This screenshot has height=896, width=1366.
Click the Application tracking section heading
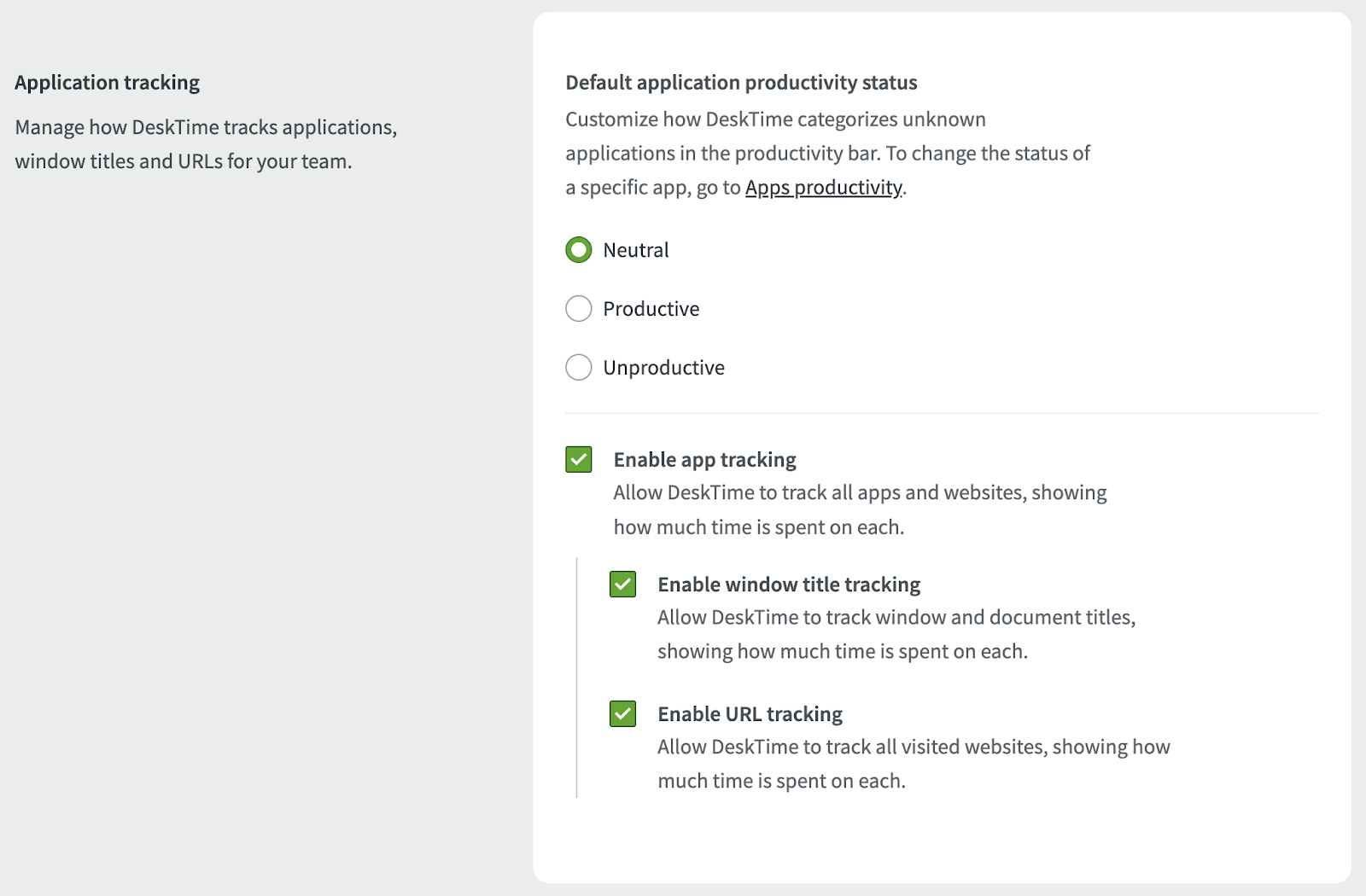click(x=107, y=83)
